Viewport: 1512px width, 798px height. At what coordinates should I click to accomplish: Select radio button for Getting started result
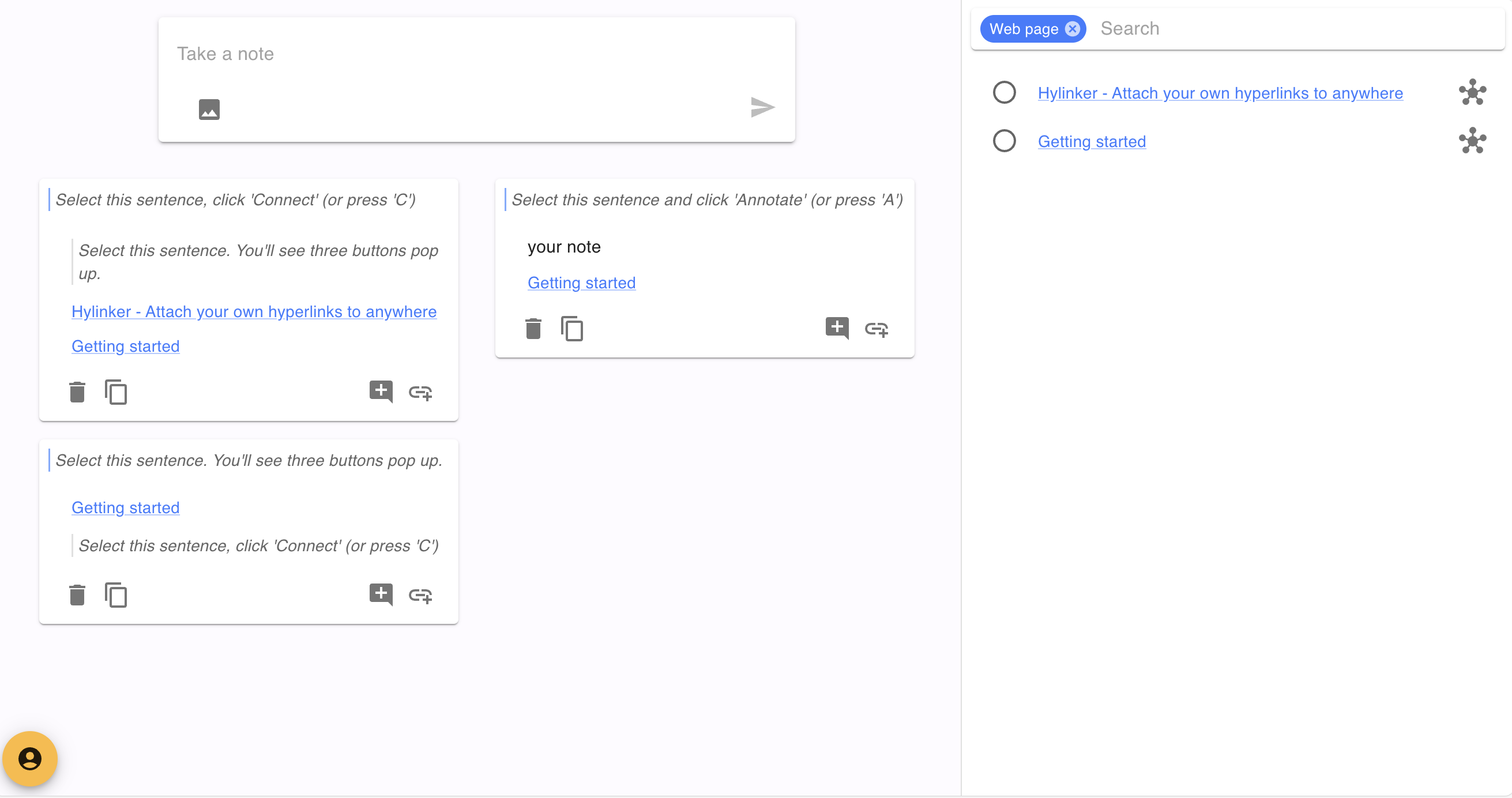pyautogui.click(x=1005, y=141)
